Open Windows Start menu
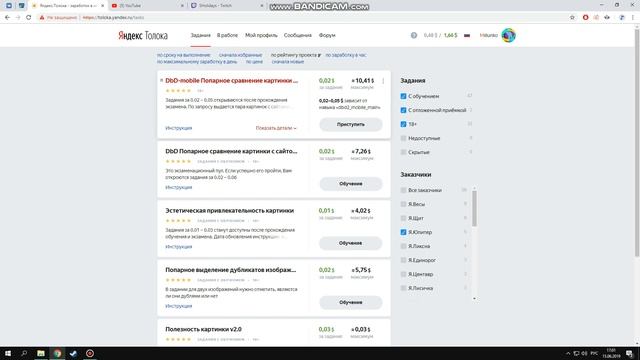The height and width of the screenshot is (360, 640). pyautogui.click(x=8, y=353)
